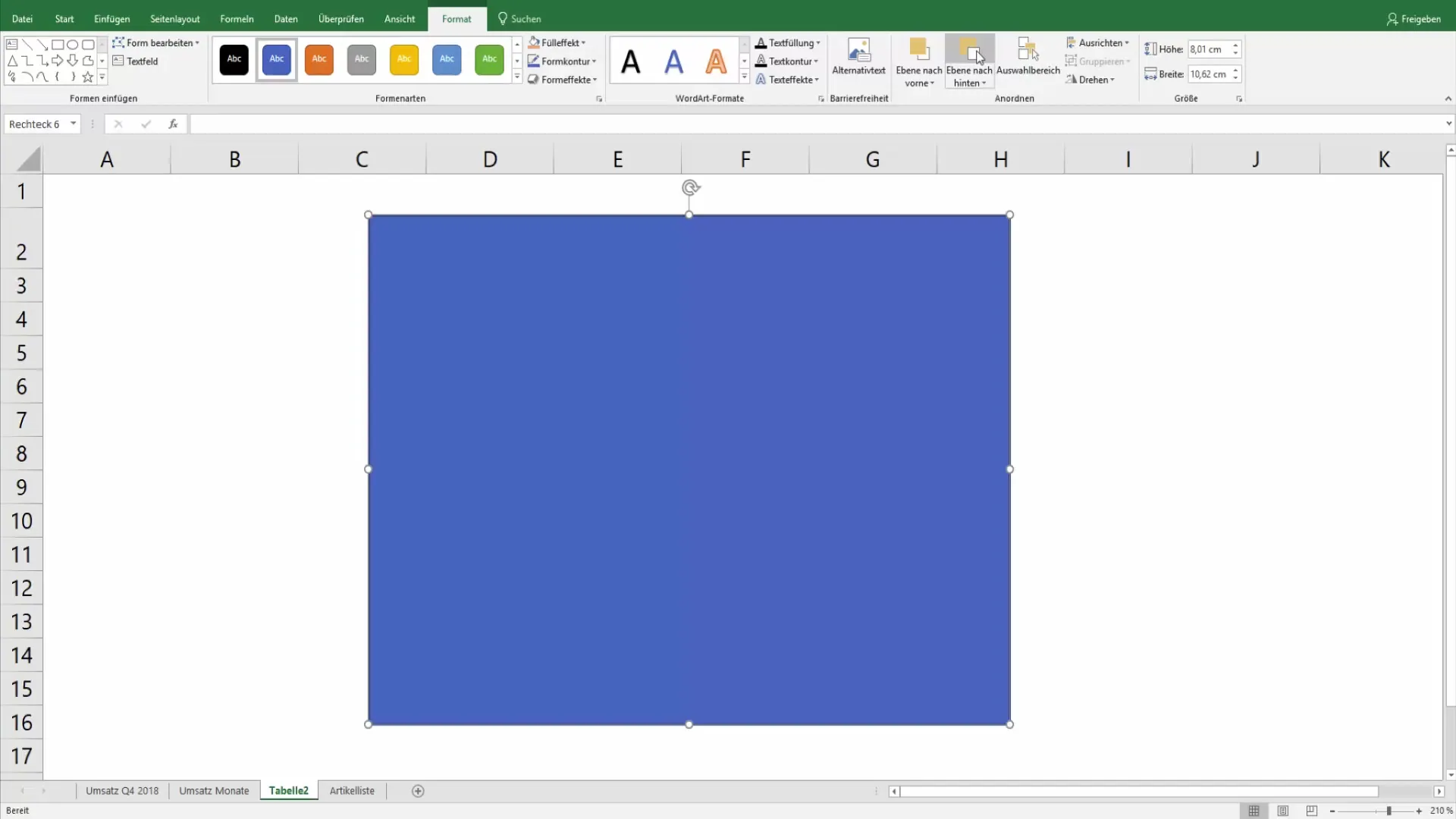Open the Texteffekte dropdown
This screenshot has width=1456, height=819.
pyautogui.click(x=787, y=80)
